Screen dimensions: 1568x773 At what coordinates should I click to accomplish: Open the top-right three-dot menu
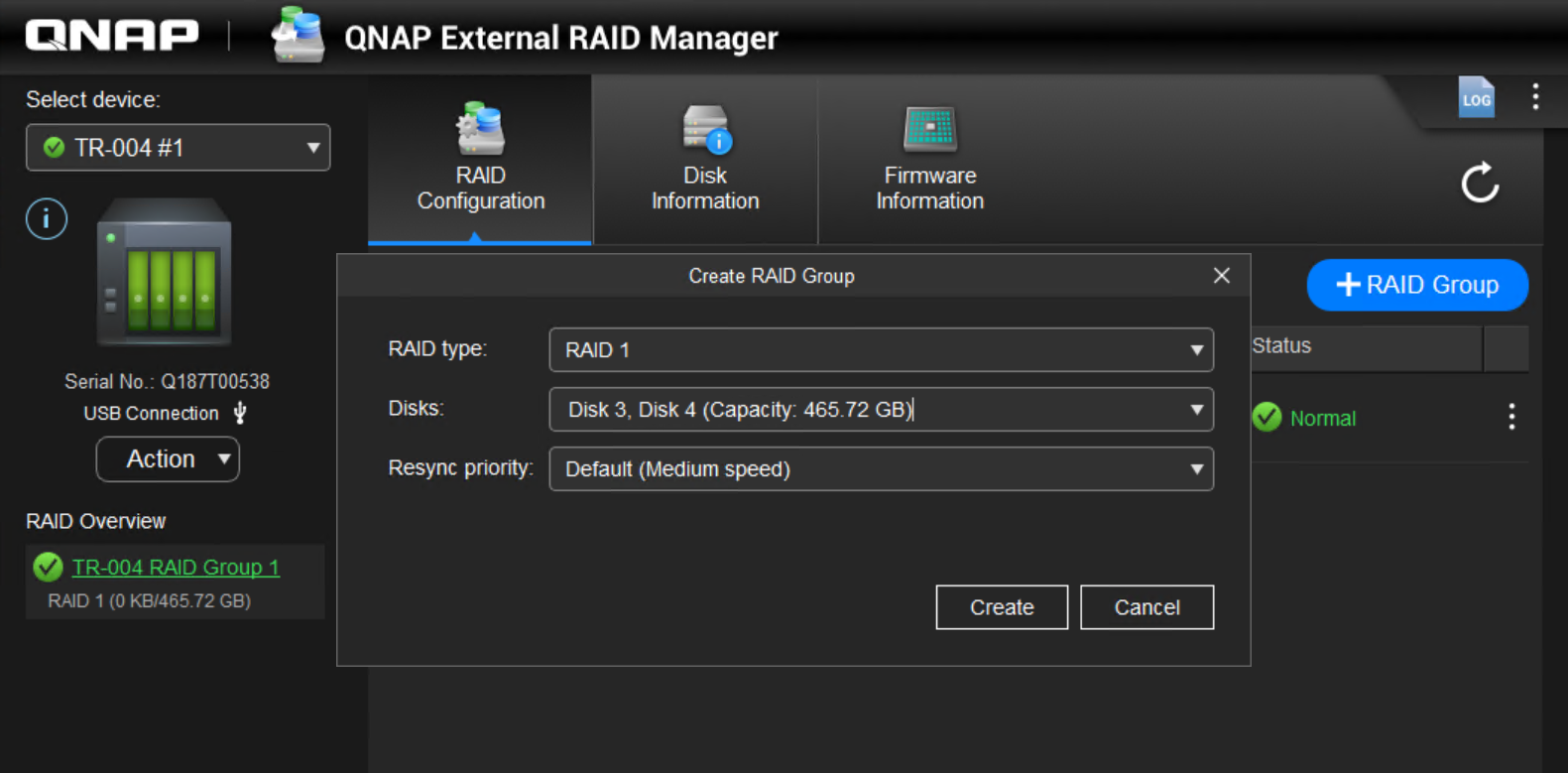click(x=1535, y=96)
